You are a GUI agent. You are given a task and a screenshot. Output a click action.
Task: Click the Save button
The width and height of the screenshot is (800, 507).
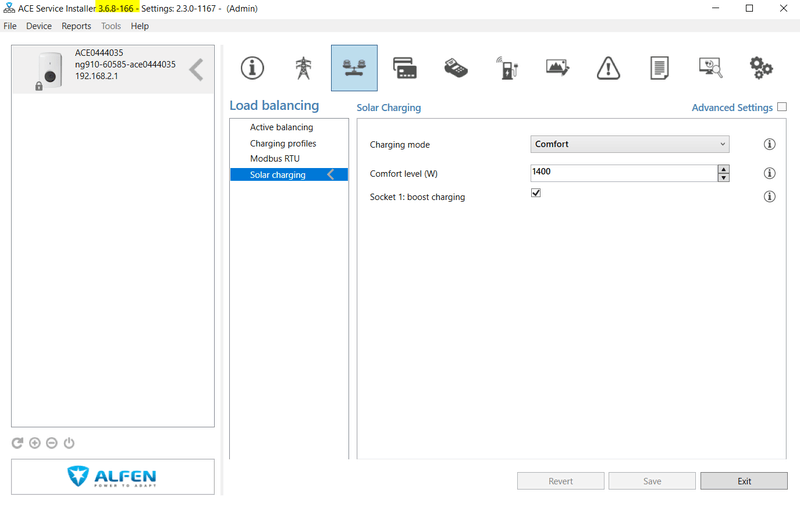pos(652,481)
